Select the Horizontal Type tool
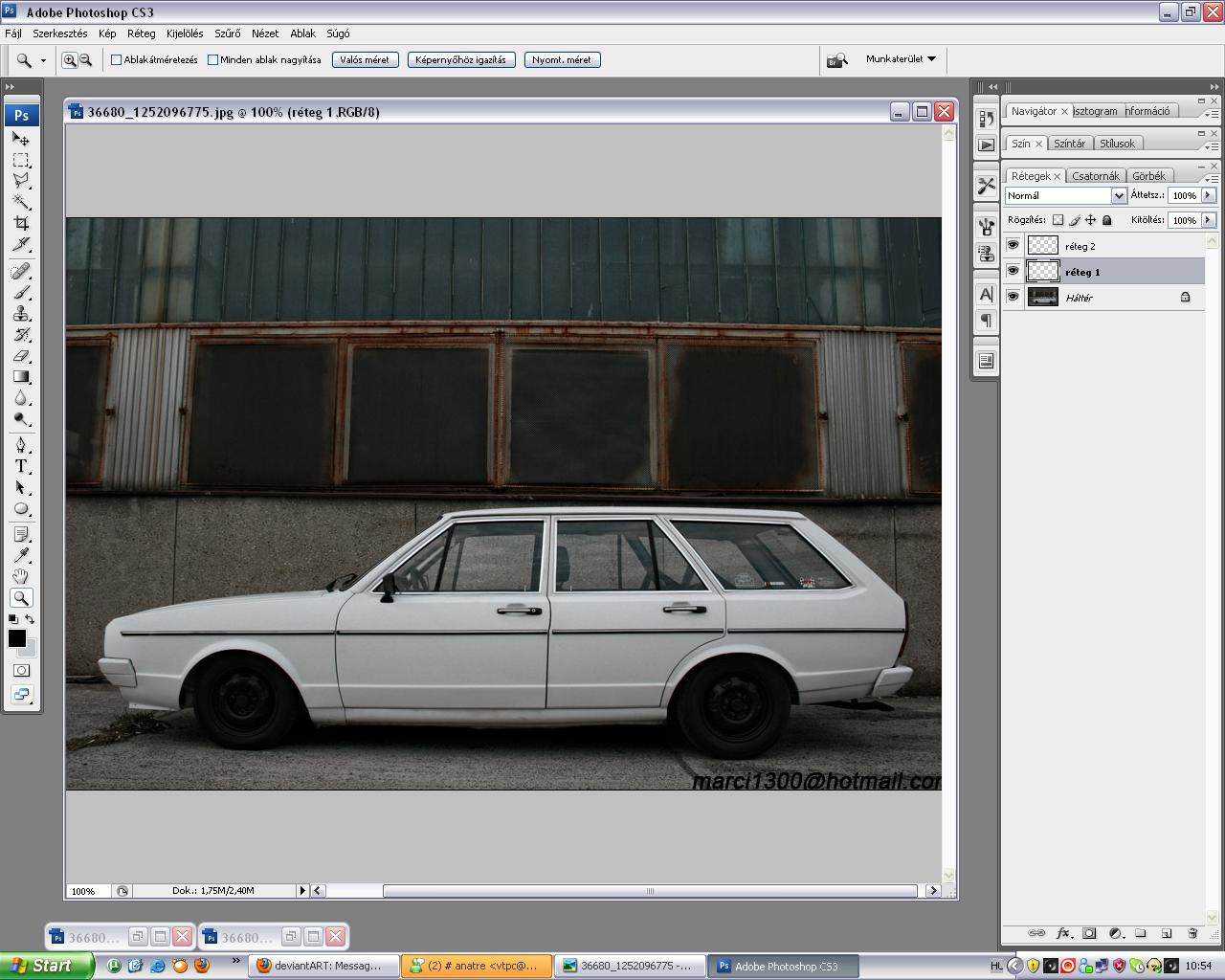The height and width of the screenshot is (980, 1225). click(x=21, y=467)
